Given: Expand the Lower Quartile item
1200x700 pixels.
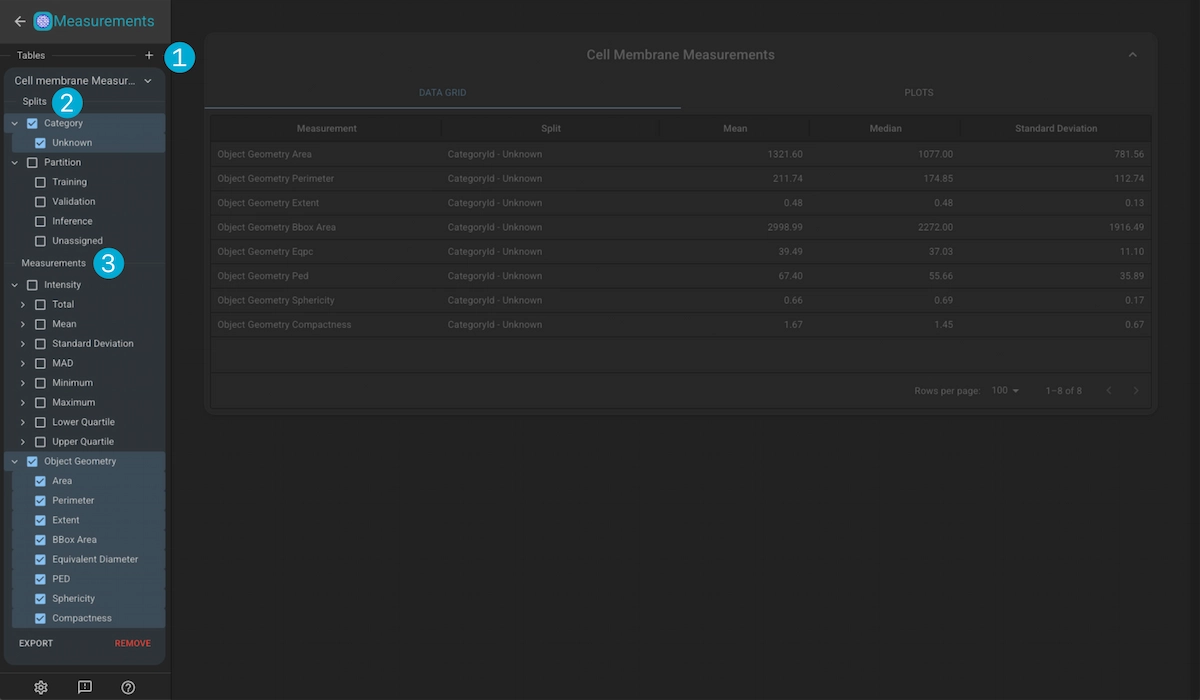Looking at the screenshot, I should 23,422.
